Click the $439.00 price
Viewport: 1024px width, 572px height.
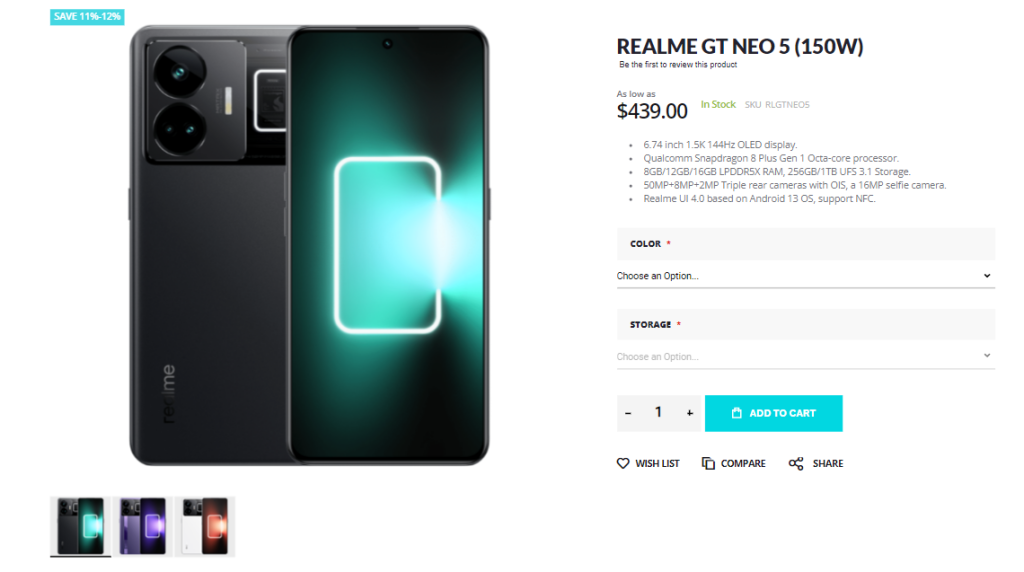point(652,111)
